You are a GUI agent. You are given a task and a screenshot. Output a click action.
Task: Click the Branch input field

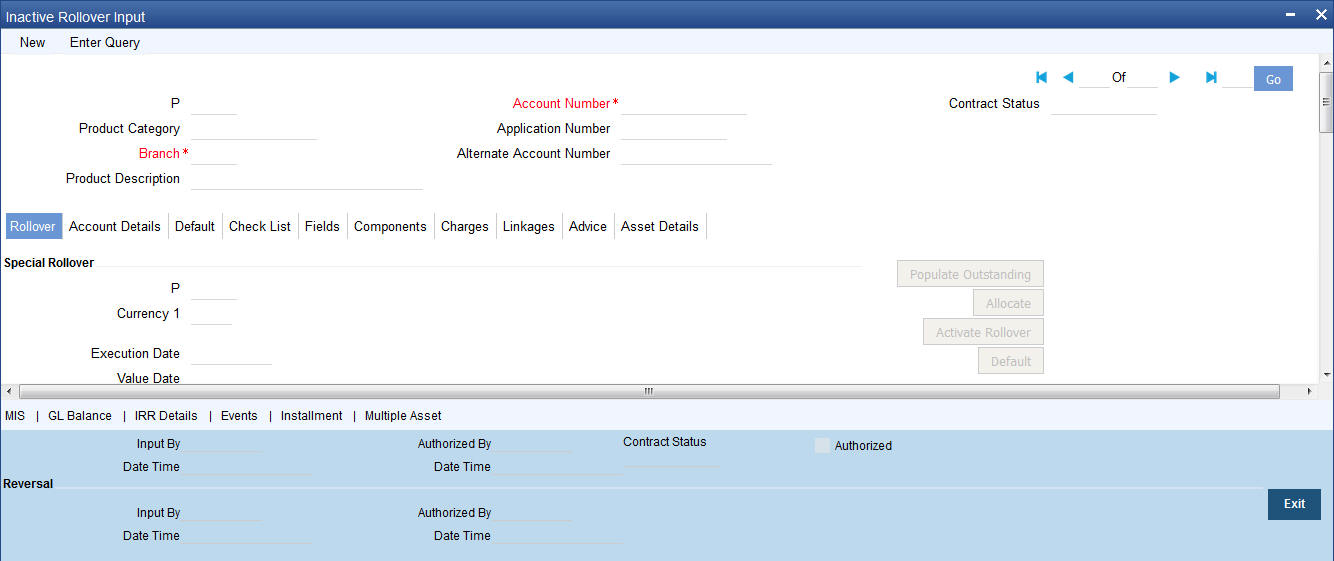pos(213,153)
